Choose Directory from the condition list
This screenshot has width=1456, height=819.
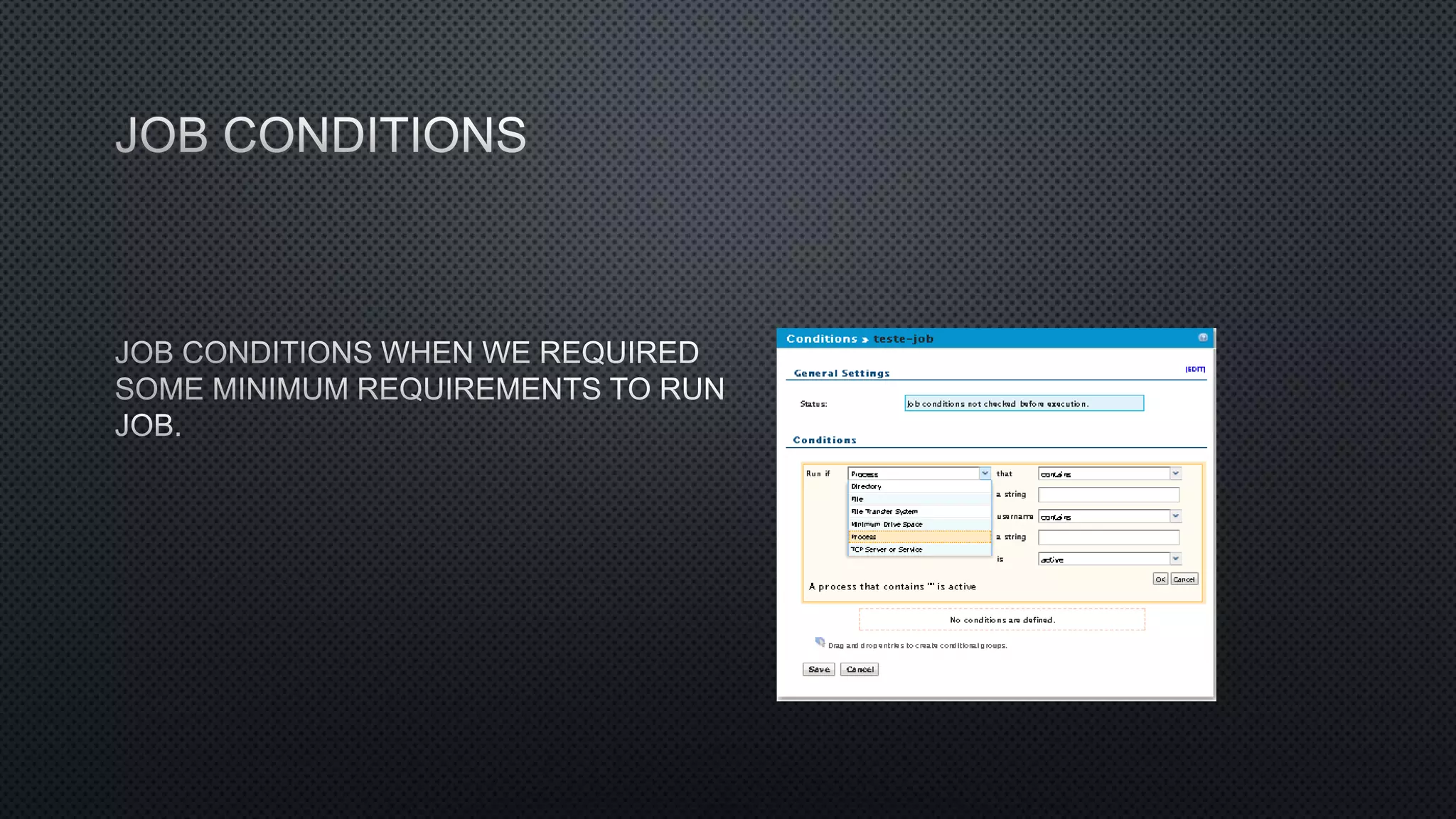(x=919, y=486)
